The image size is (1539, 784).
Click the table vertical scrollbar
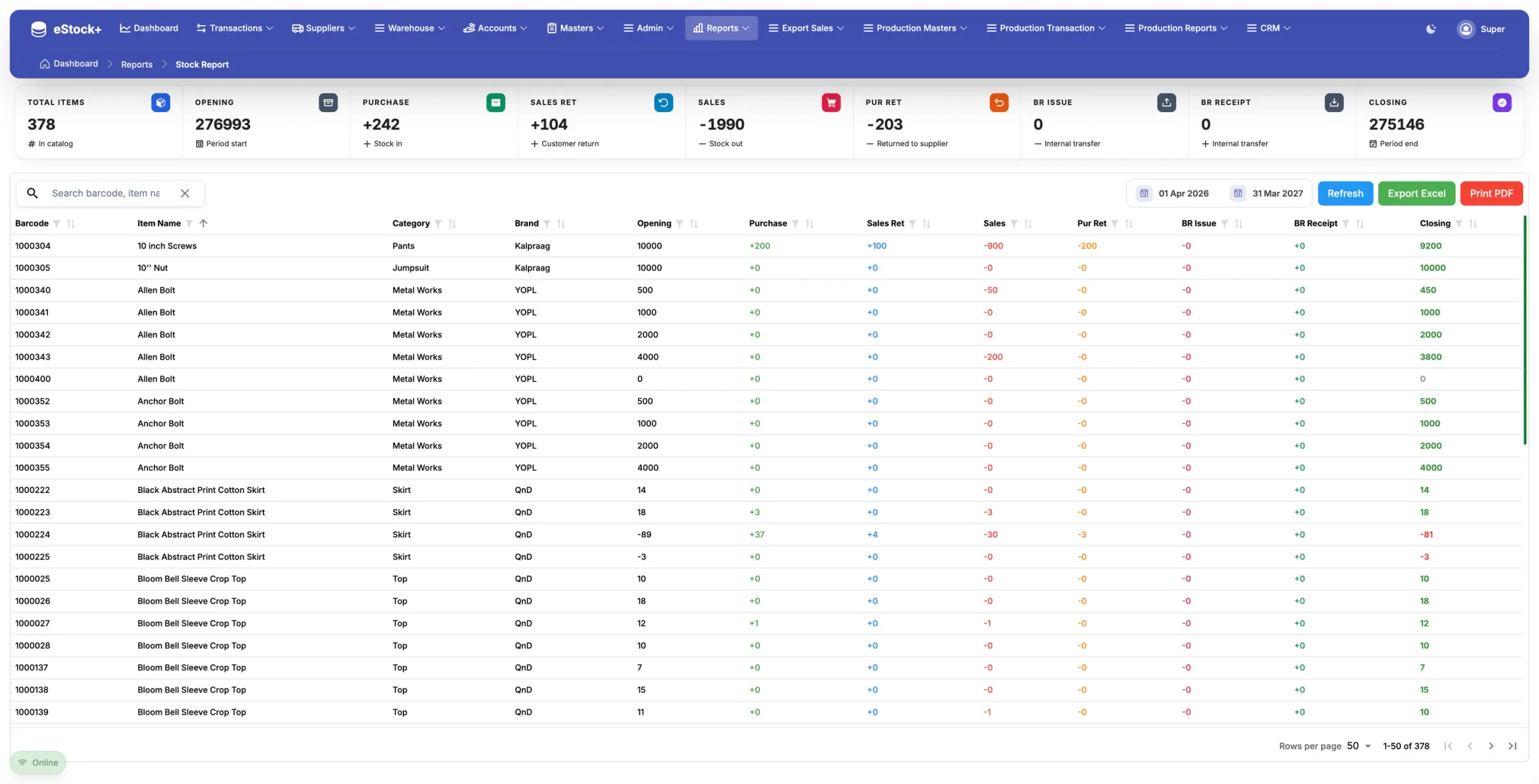[1524, 330]
